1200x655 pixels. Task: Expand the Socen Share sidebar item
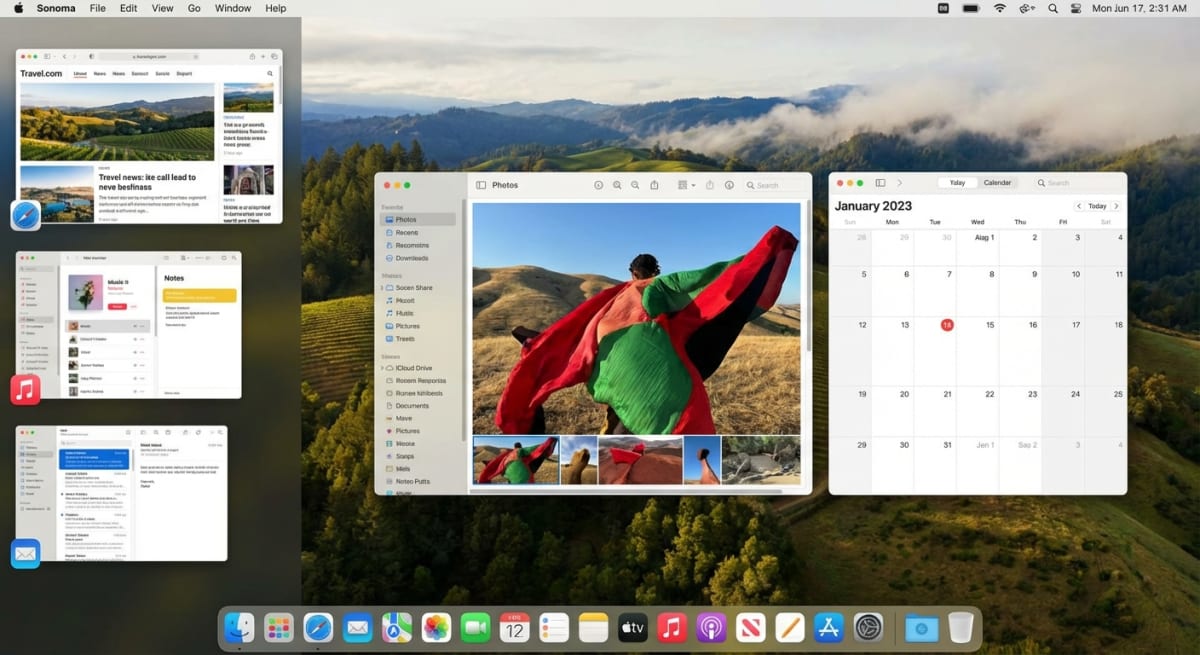pos(382,288)
